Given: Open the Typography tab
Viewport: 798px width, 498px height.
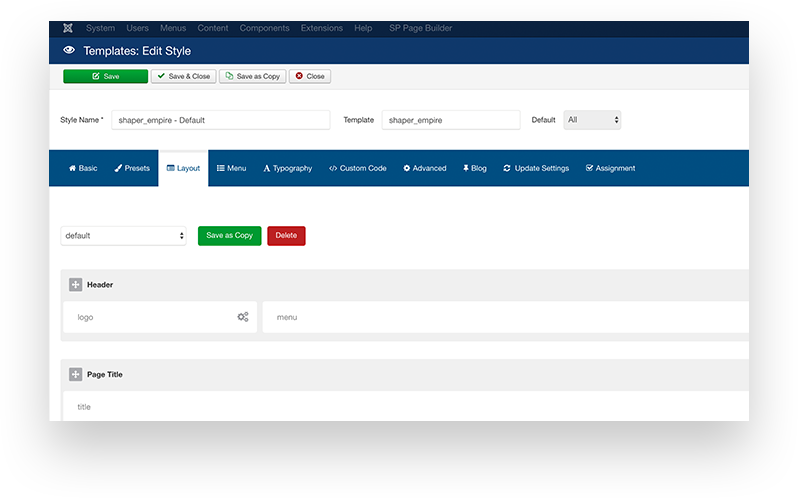Looking at the screenshot, I should 287,168.
